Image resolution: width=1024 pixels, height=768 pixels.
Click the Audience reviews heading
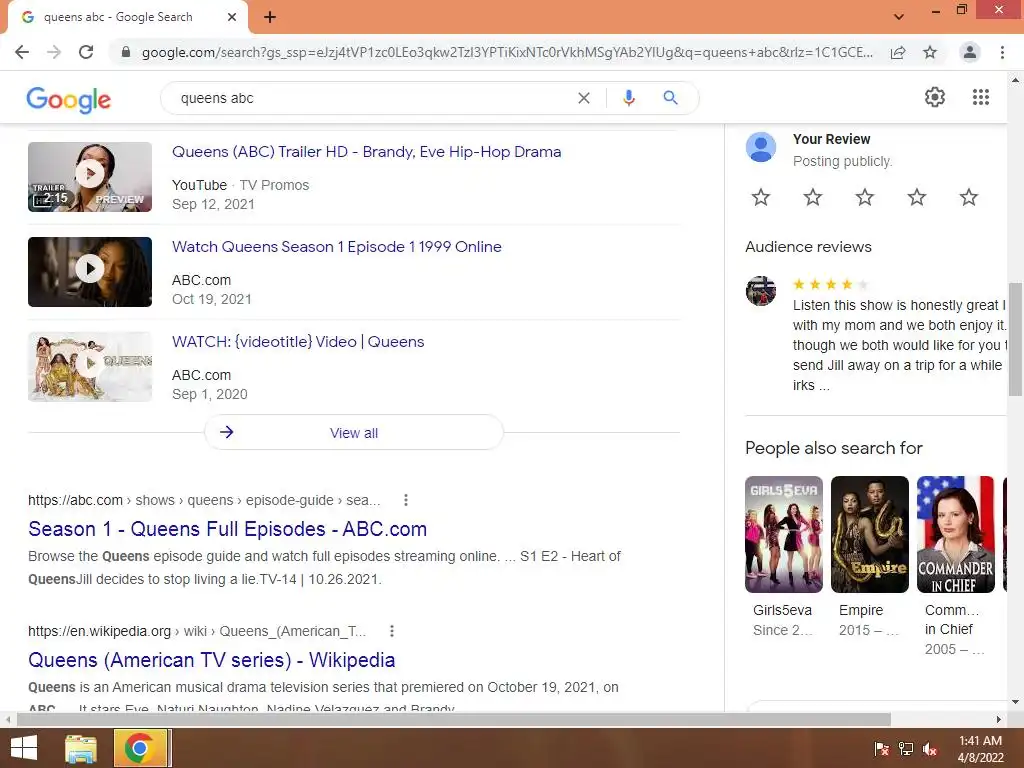[808, 247]
